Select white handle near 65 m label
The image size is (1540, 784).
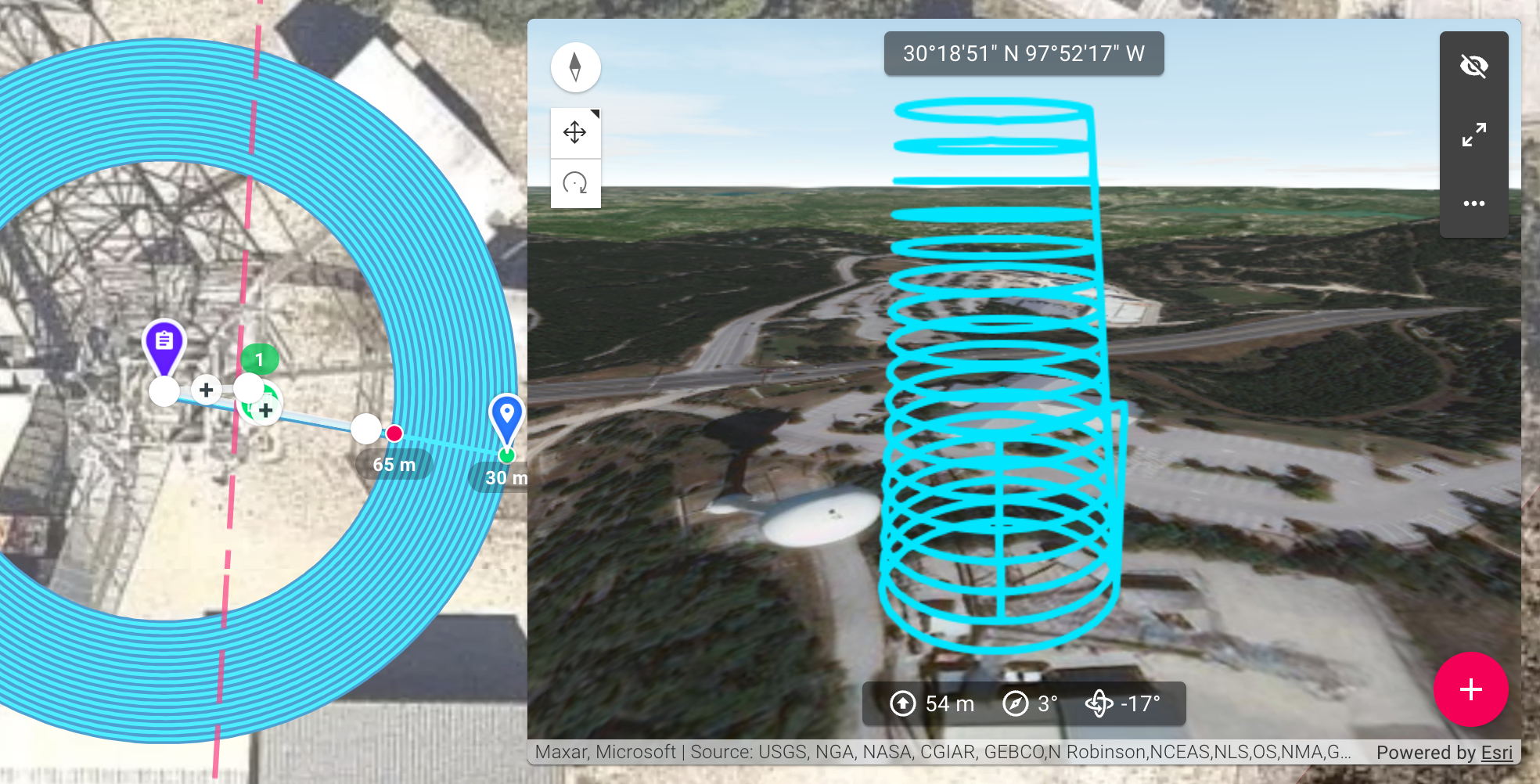(x=365, y=429)
